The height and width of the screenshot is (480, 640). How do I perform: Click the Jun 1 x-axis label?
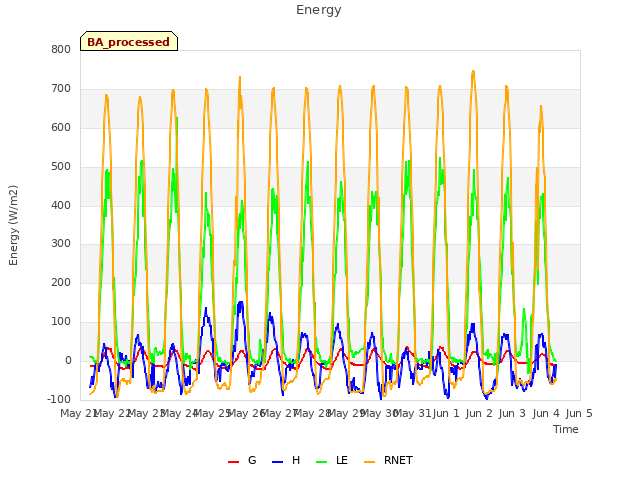click(x=446, y=413)
